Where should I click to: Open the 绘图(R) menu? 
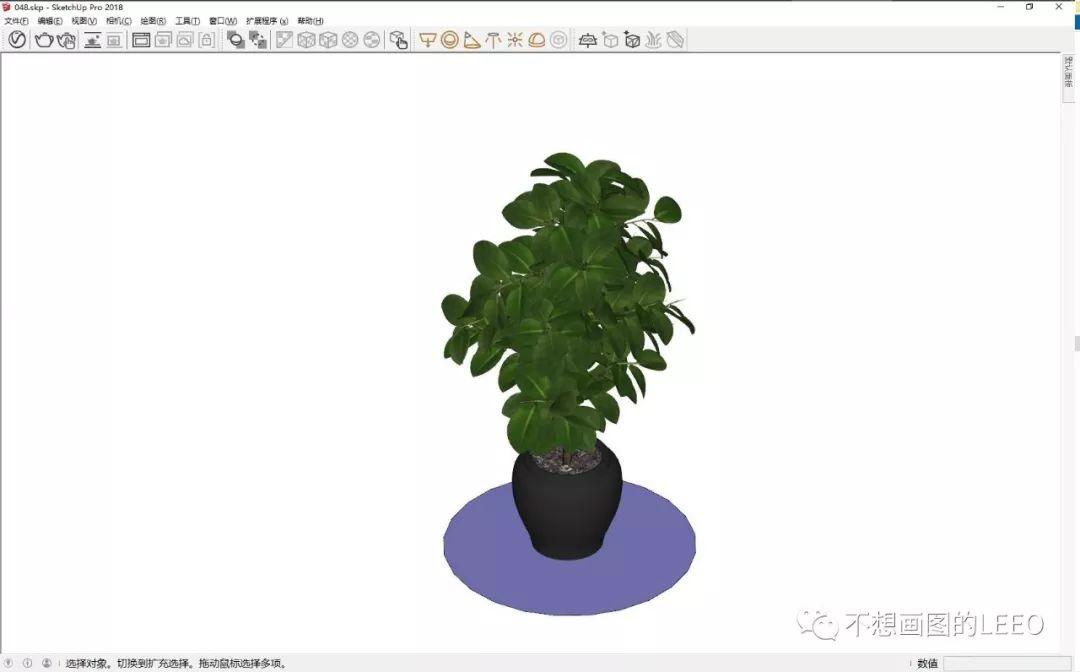(x=153, y=21)
